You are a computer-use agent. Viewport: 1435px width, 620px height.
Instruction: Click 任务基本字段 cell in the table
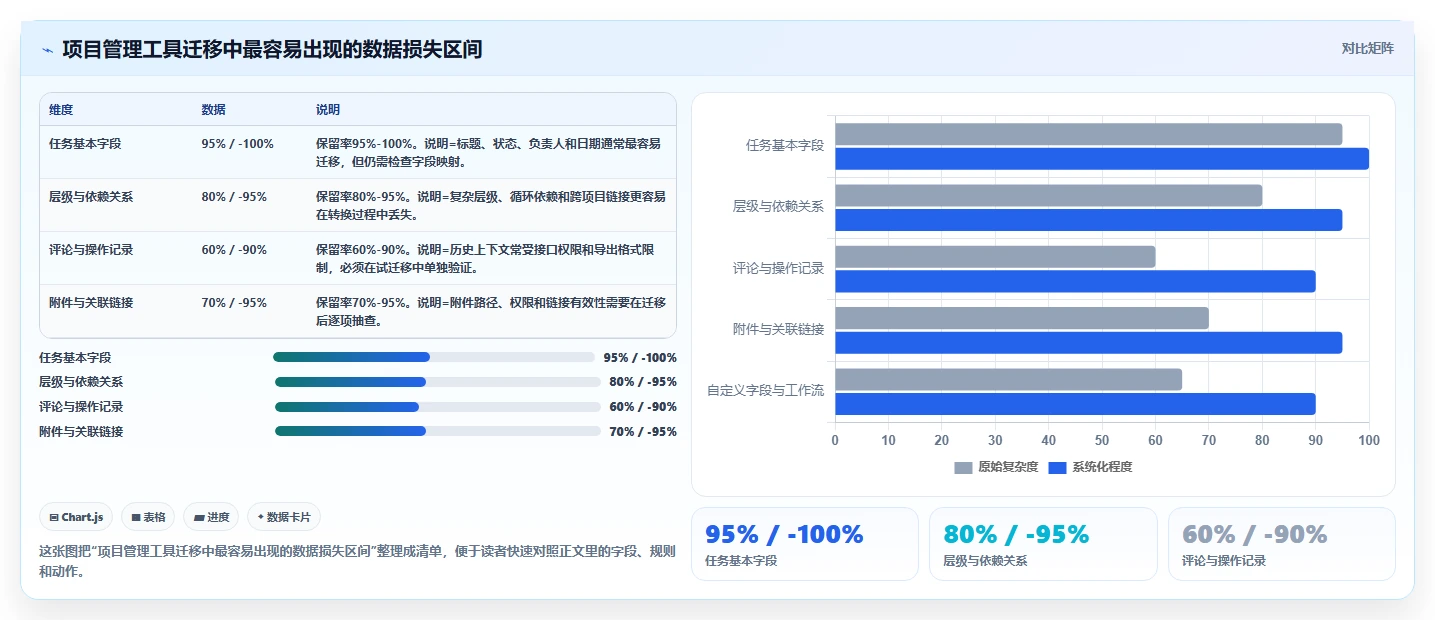click(85, 144)
